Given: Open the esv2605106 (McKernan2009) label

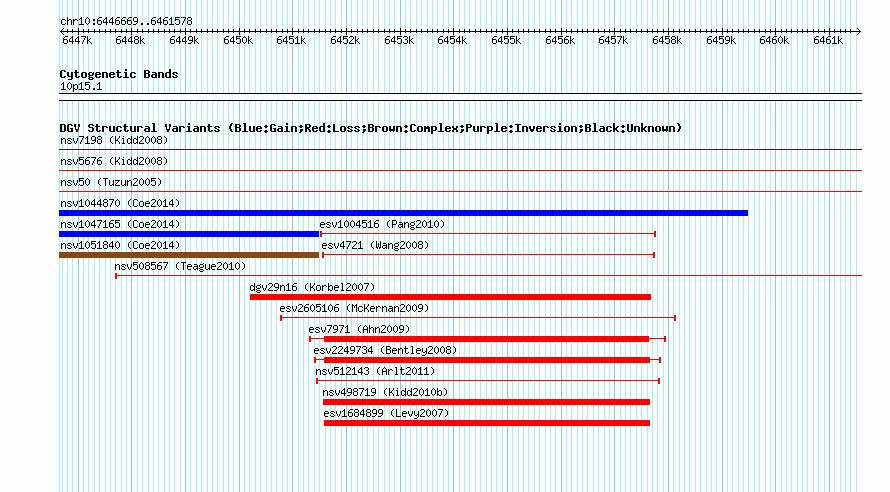Looking at the screenshot, I should pos(354,308).
